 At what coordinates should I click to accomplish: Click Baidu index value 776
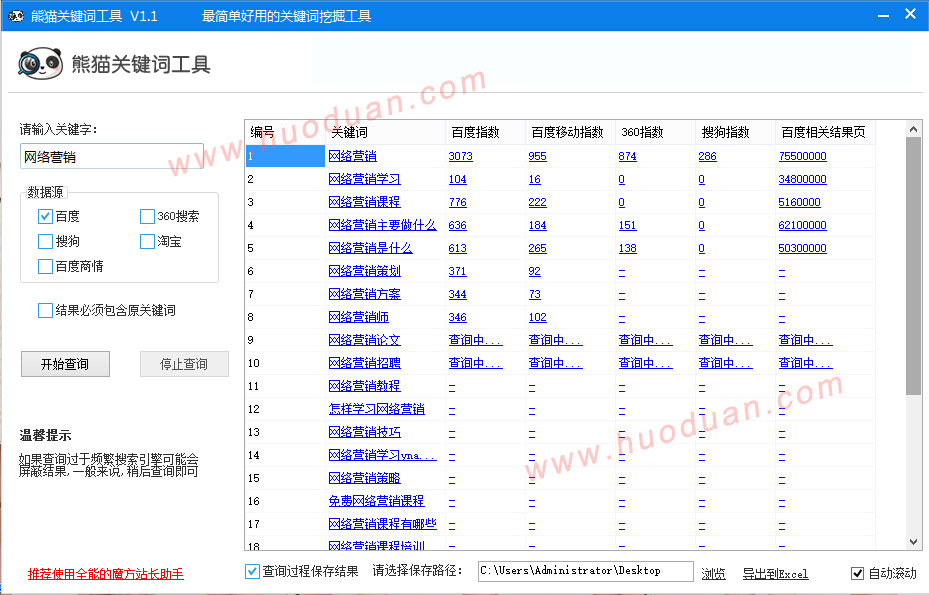pyautogui.click(x=457, y=203)
